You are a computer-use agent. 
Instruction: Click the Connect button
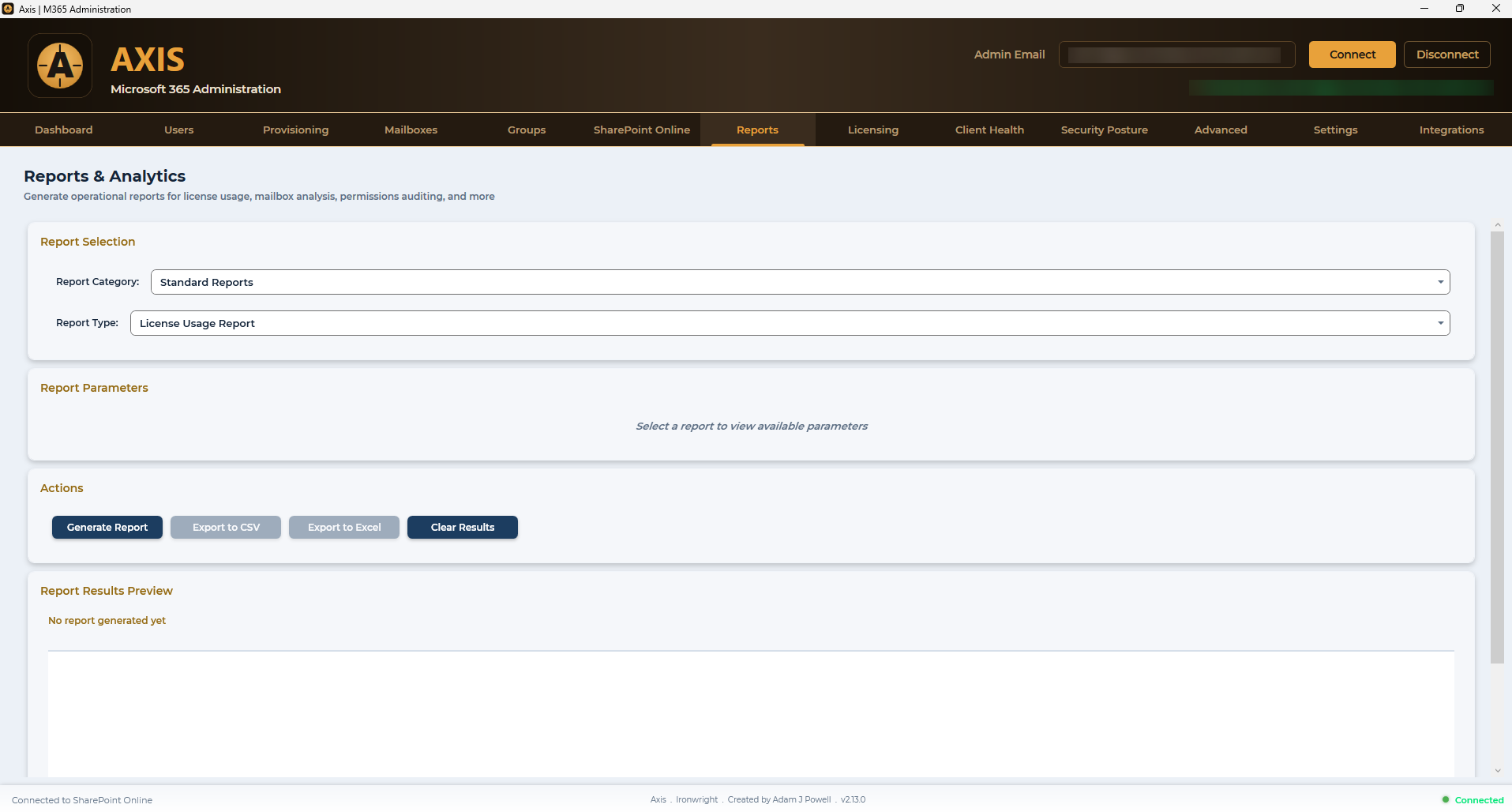1353,55
